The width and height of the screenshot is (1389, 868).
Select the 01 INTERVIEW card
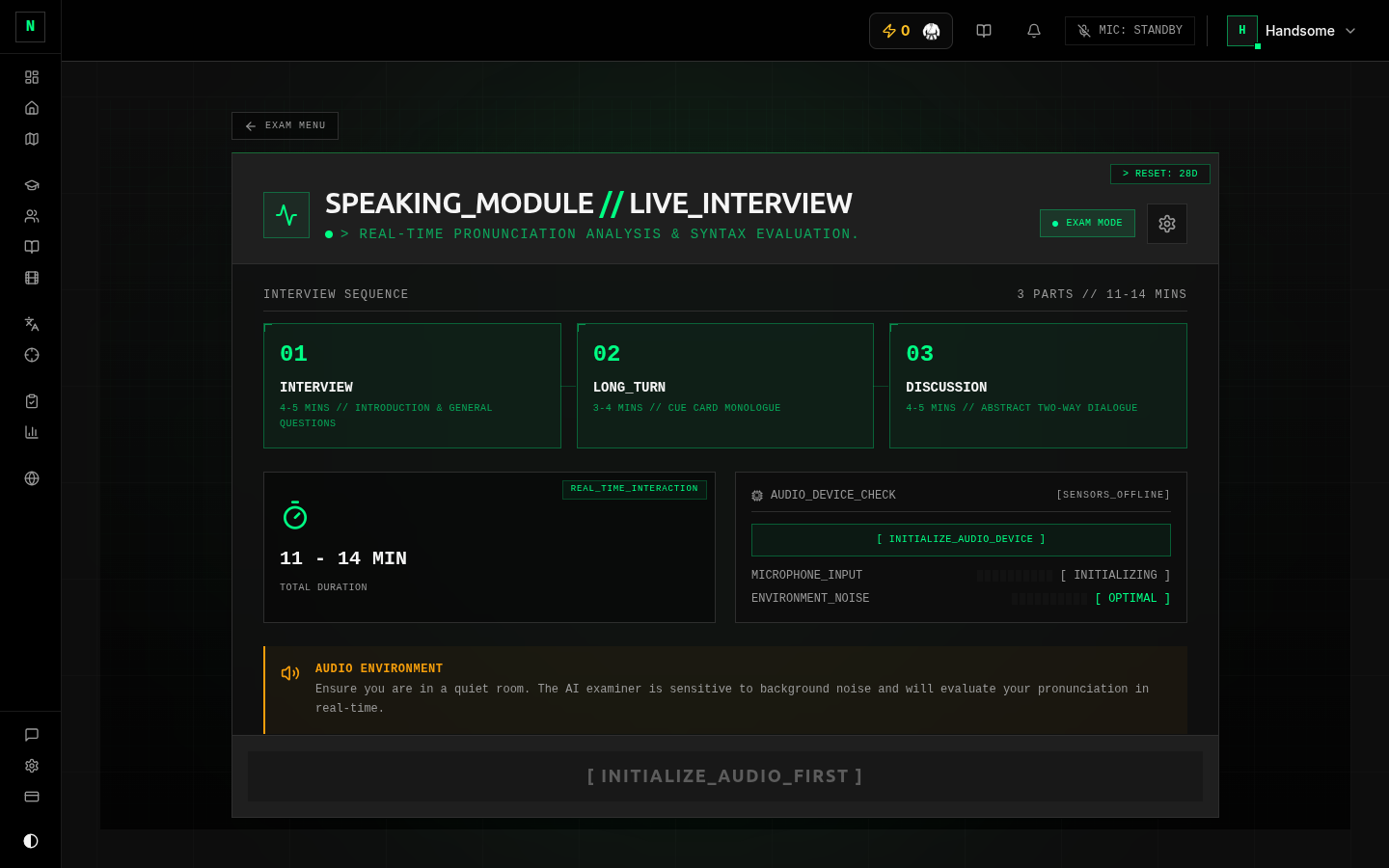point(412,386)
